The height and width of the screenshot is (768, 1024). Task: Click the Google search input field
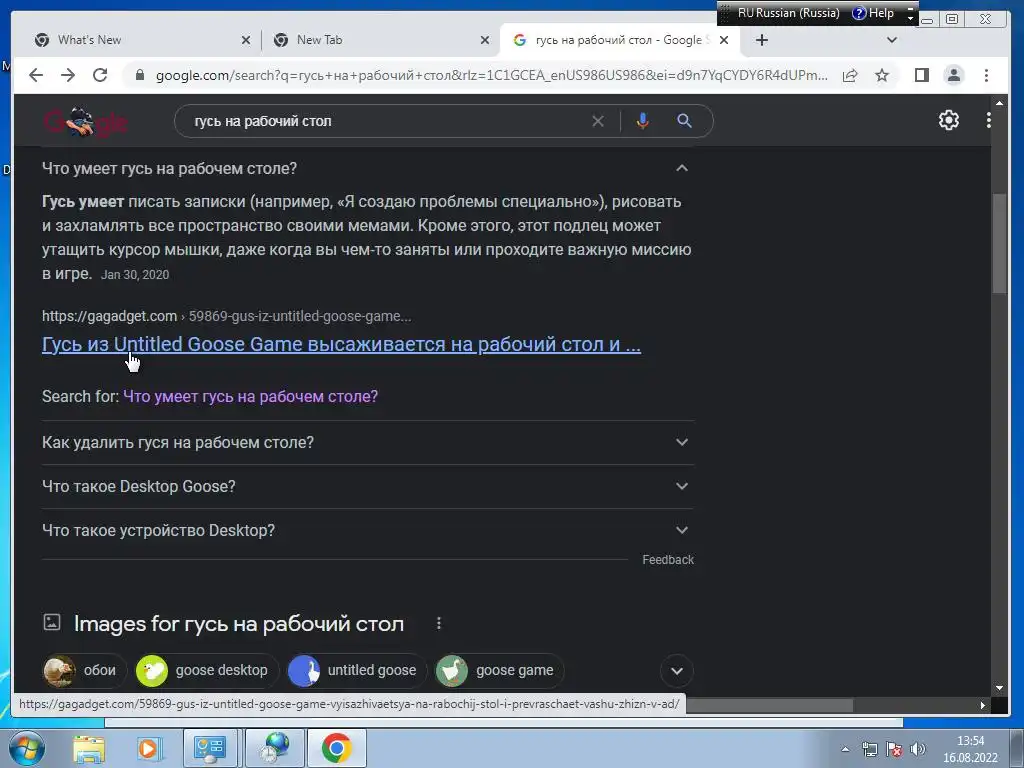(x=389, y=121)
